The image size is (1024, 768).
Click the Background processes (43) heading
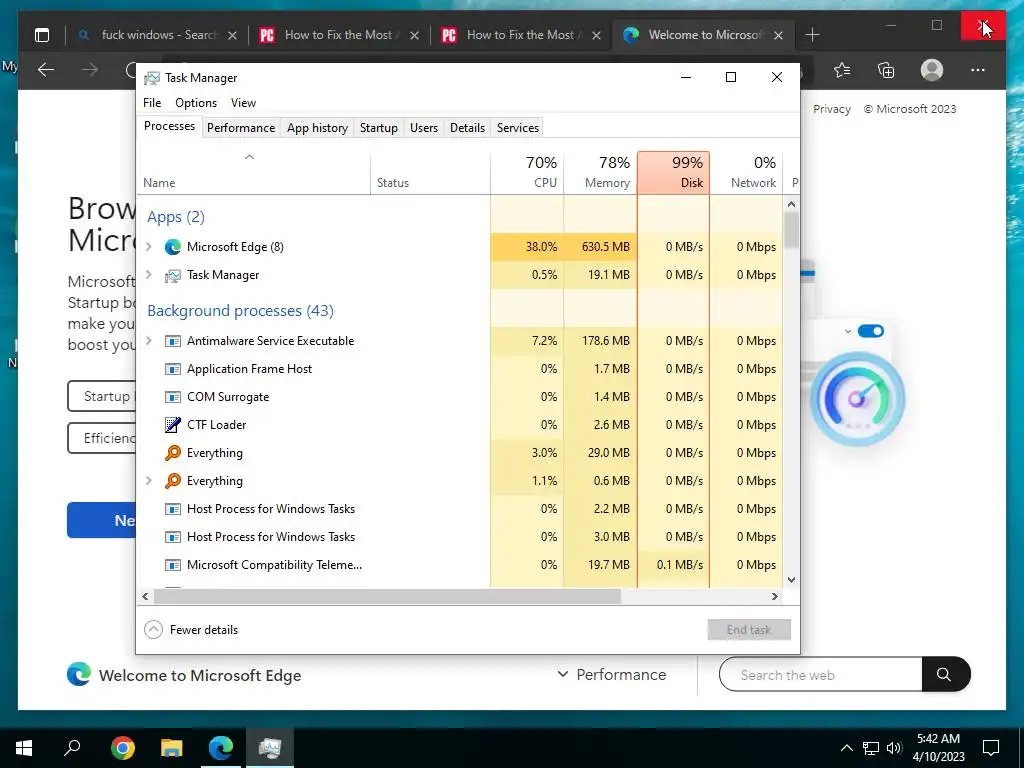[240, 311]
